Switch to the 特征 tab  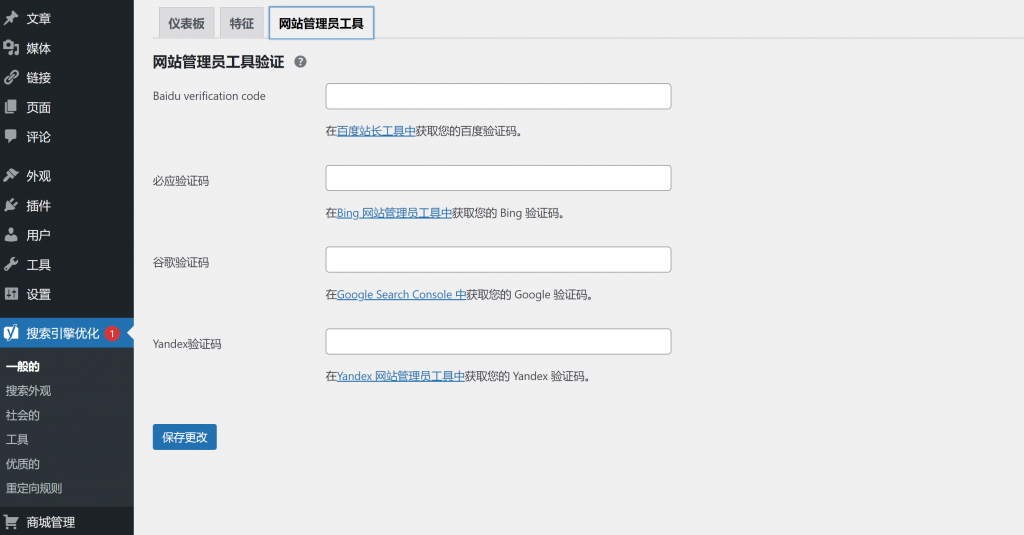(x=242, y=24)
